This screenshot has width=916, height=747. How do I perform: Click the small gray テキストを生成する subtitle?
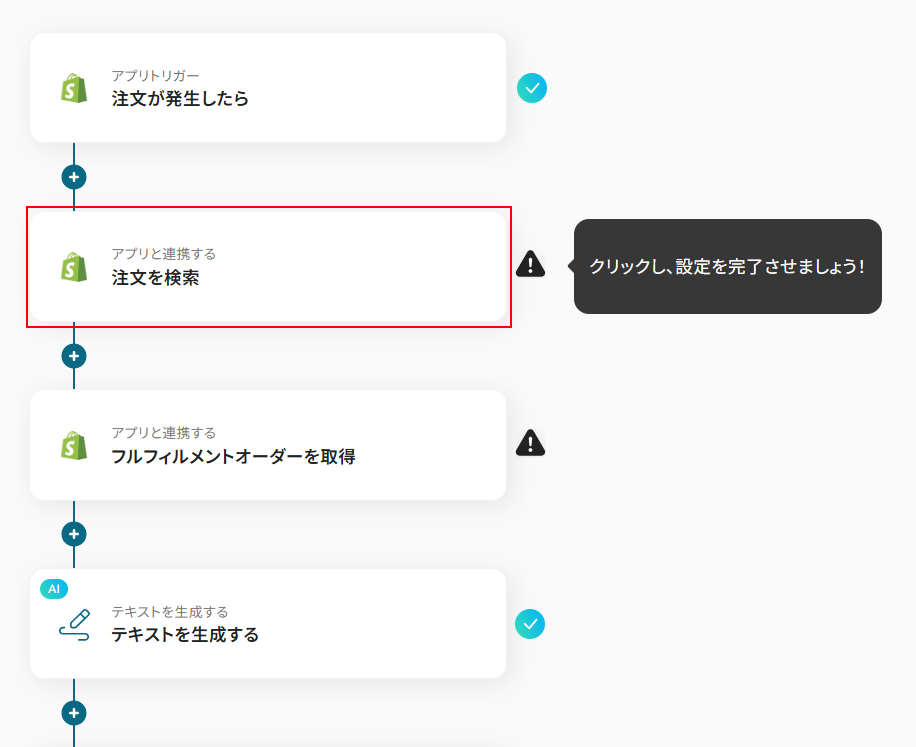169,612
